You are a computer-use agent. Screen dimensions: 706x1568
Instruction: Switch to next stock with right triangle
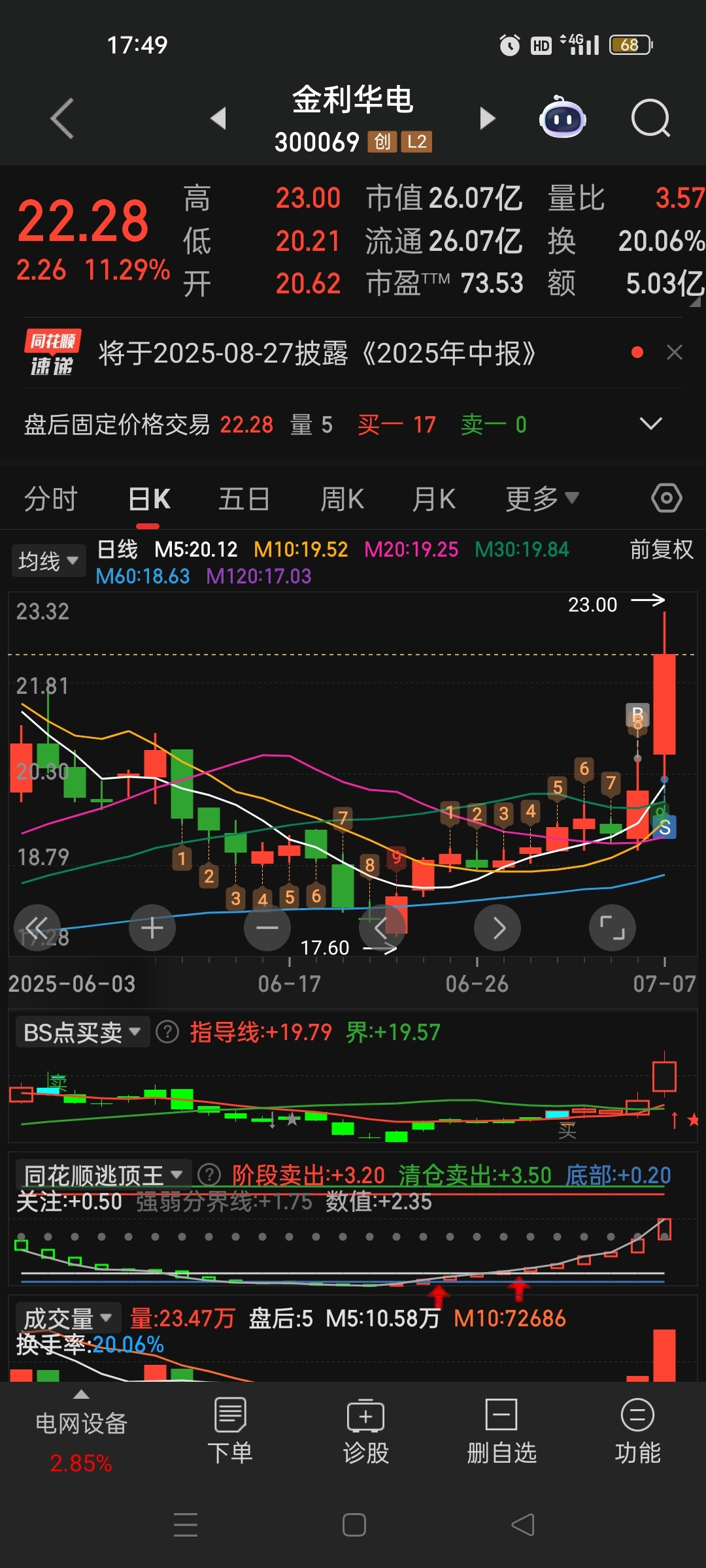[487, 118]
